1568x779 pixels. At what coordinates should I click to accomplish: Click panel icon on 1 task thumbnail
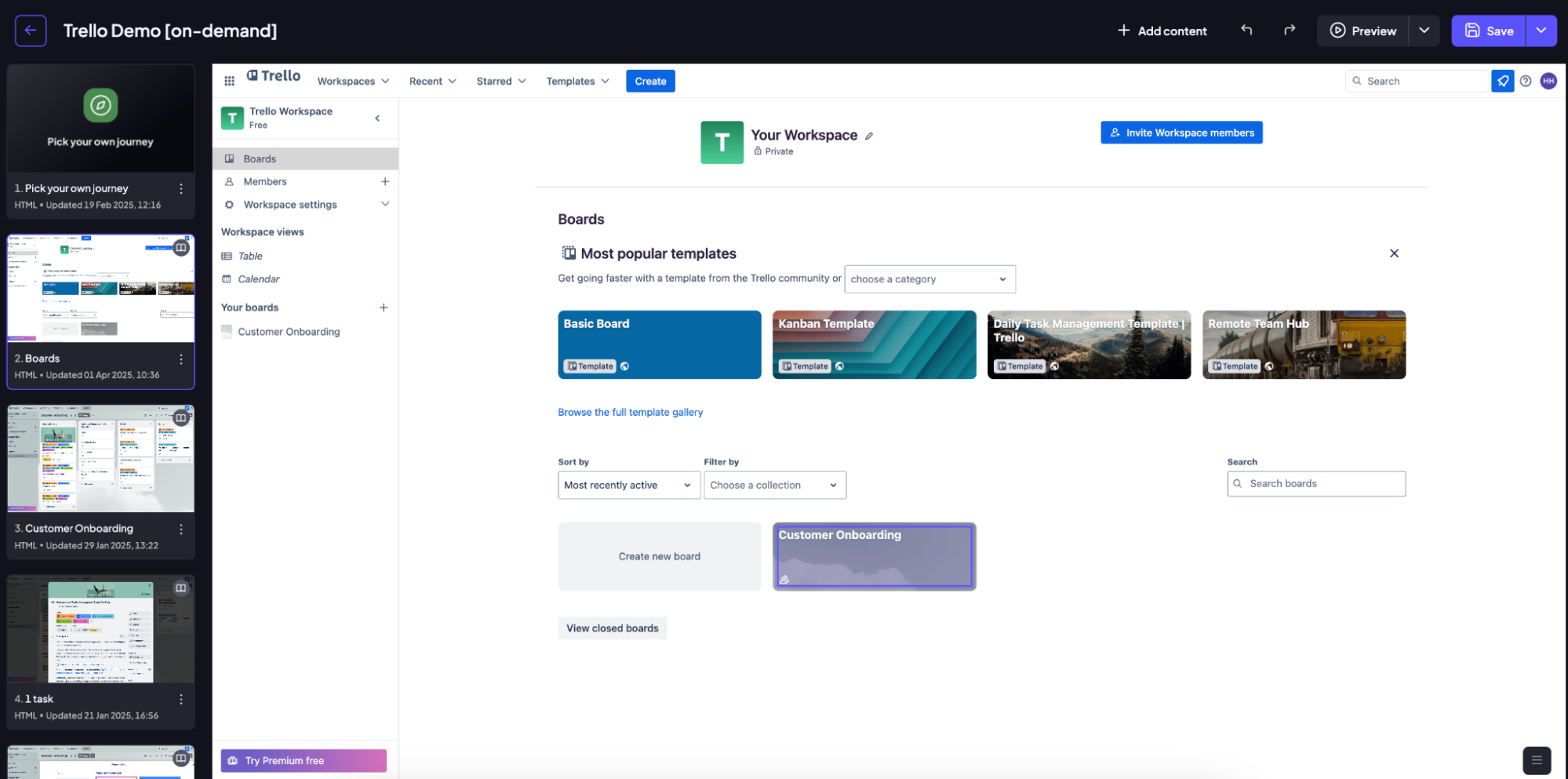pos(181,588)
